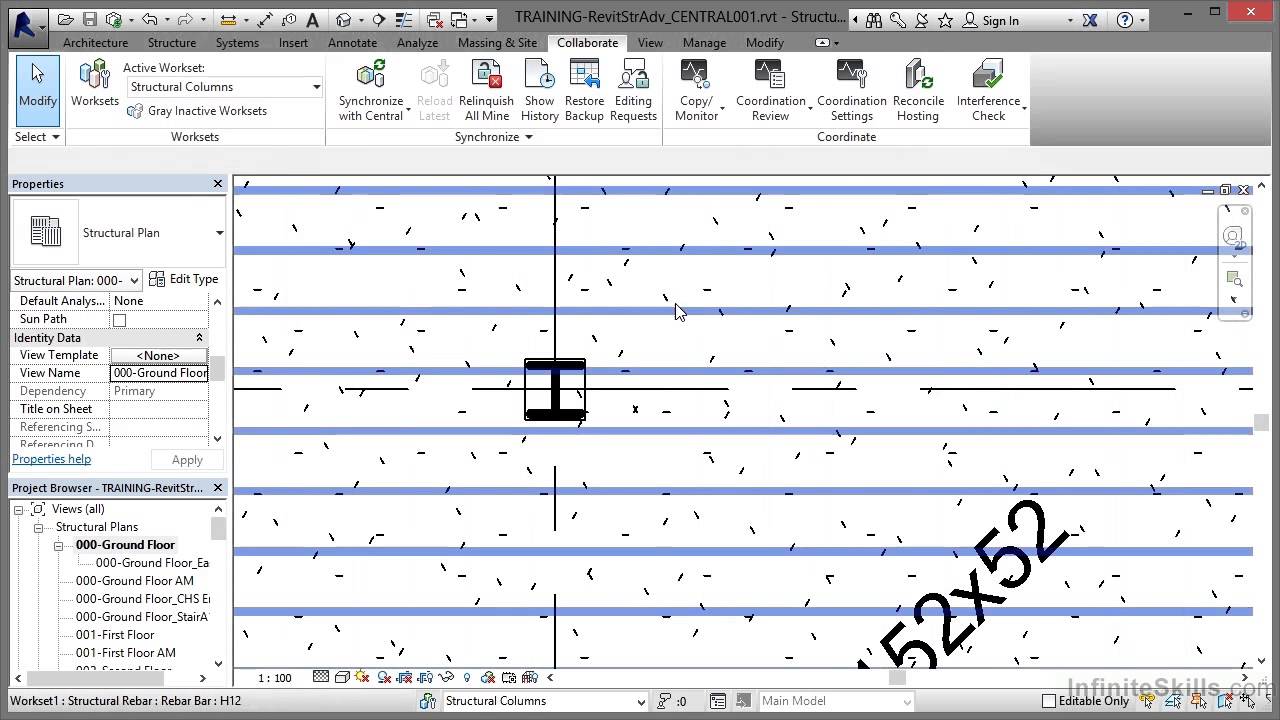Click the Autodesk Exchange Apps X icon

click(x=1090, y=20)
